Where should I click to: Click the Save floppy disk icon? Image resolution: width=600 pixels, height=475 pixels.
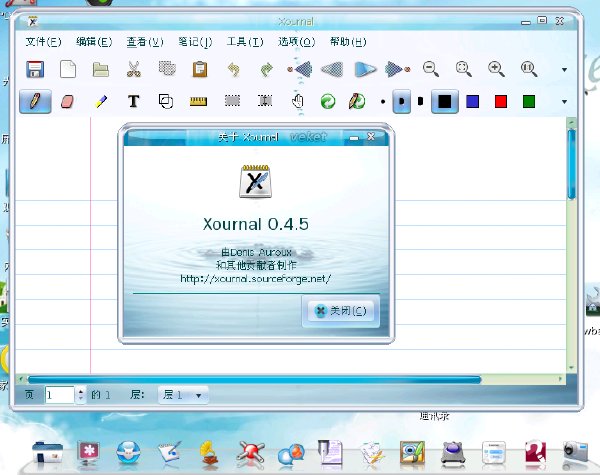[x=35, y=70]
